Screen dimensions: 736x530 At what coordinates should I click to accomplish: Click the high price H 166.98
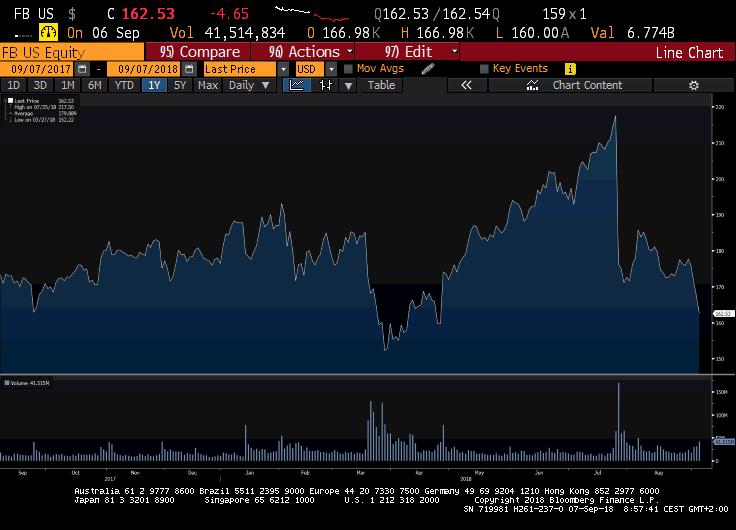tap(437, 33)
